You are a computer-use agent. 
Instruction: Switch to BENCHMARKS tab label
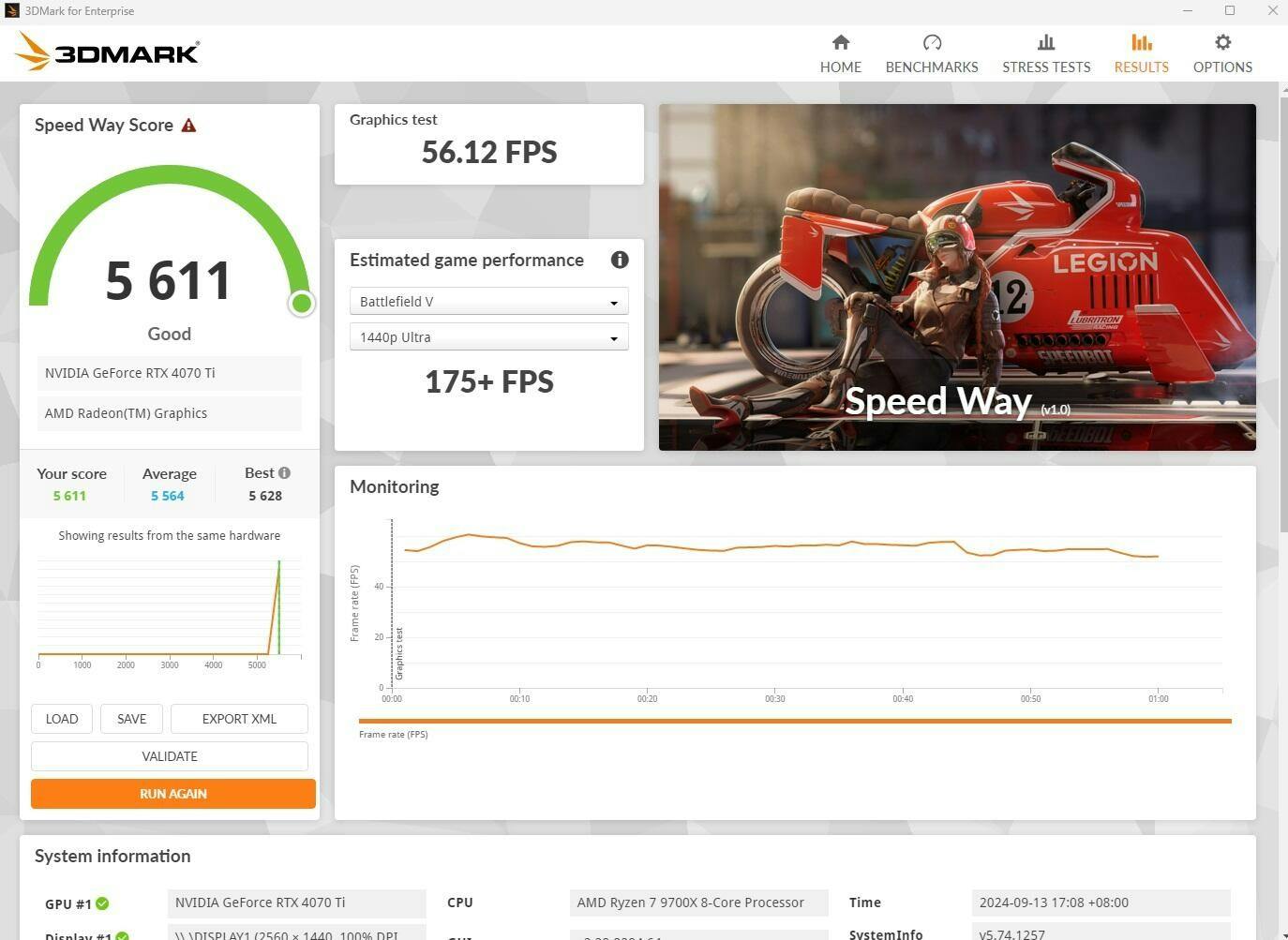pyautogui.click(x=932, y=67)
